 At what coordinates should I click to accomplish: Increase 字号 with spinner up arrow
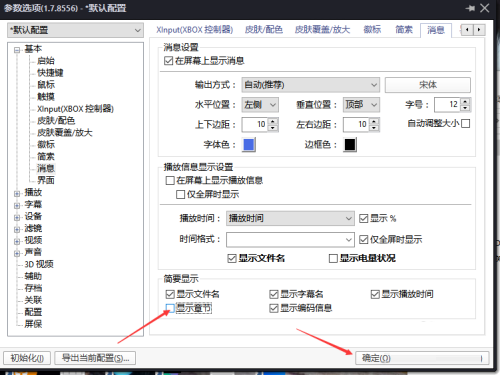466,101
